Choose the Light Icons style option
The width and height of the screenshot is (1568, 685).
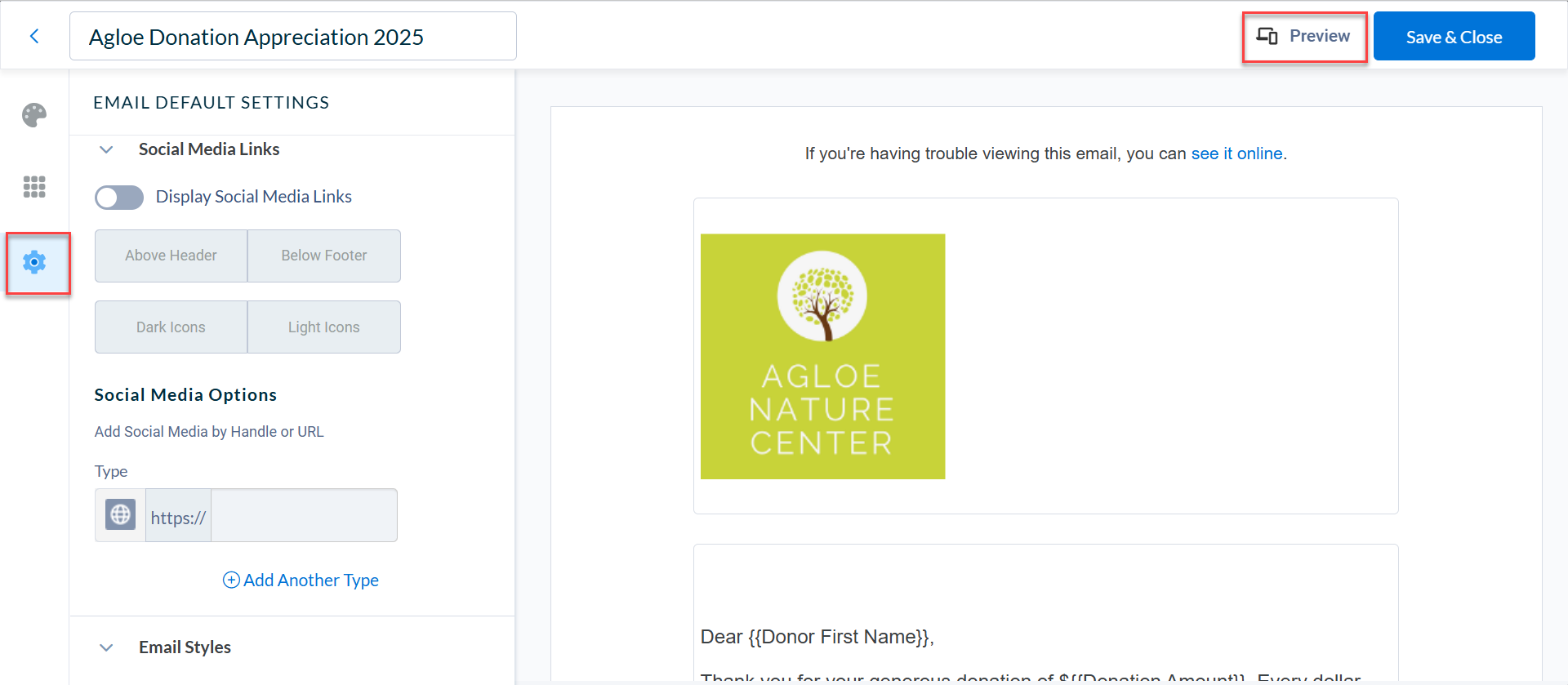[324, 327]
